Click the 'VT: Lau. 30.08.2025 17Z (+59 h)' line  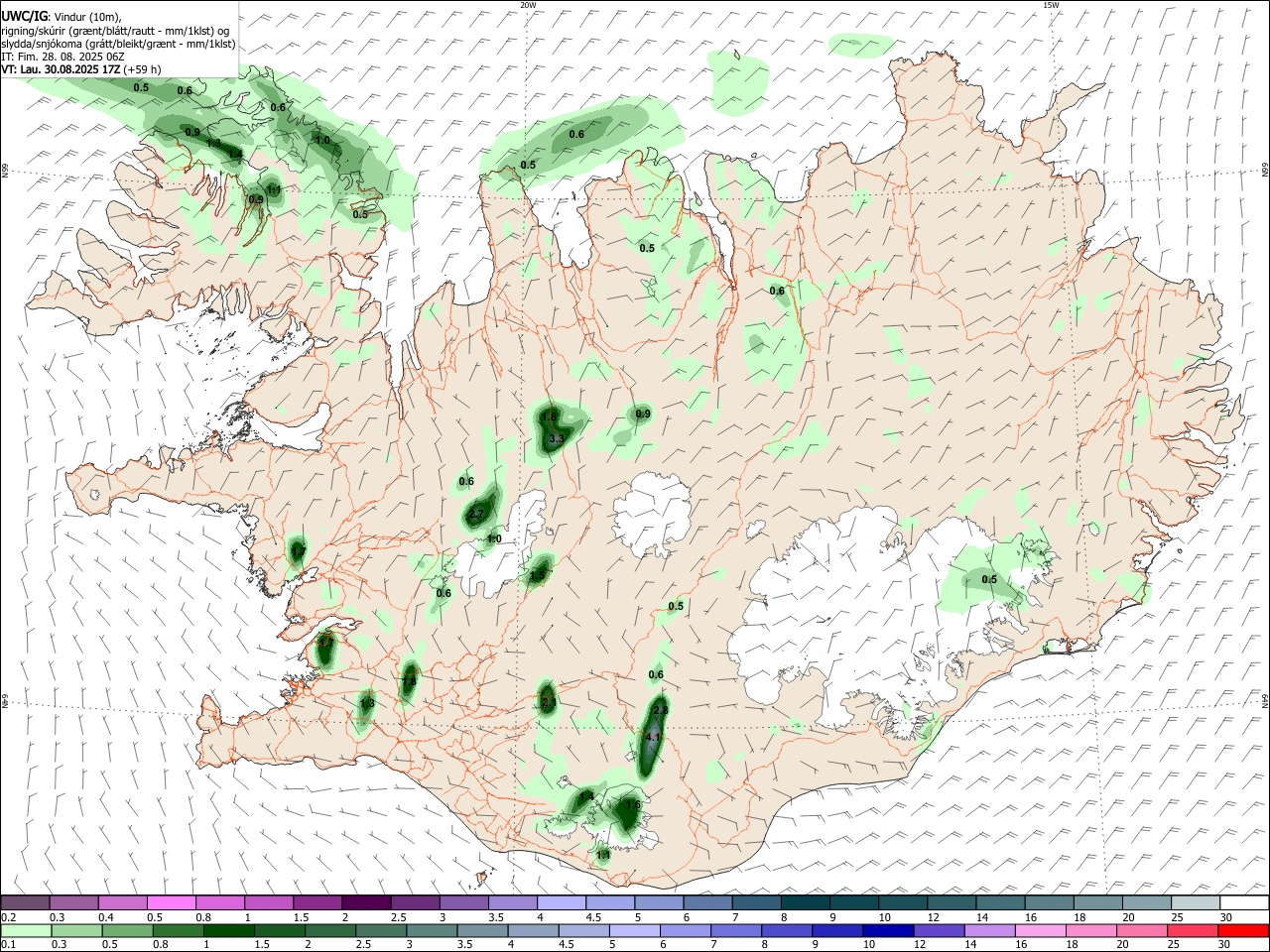80,69
